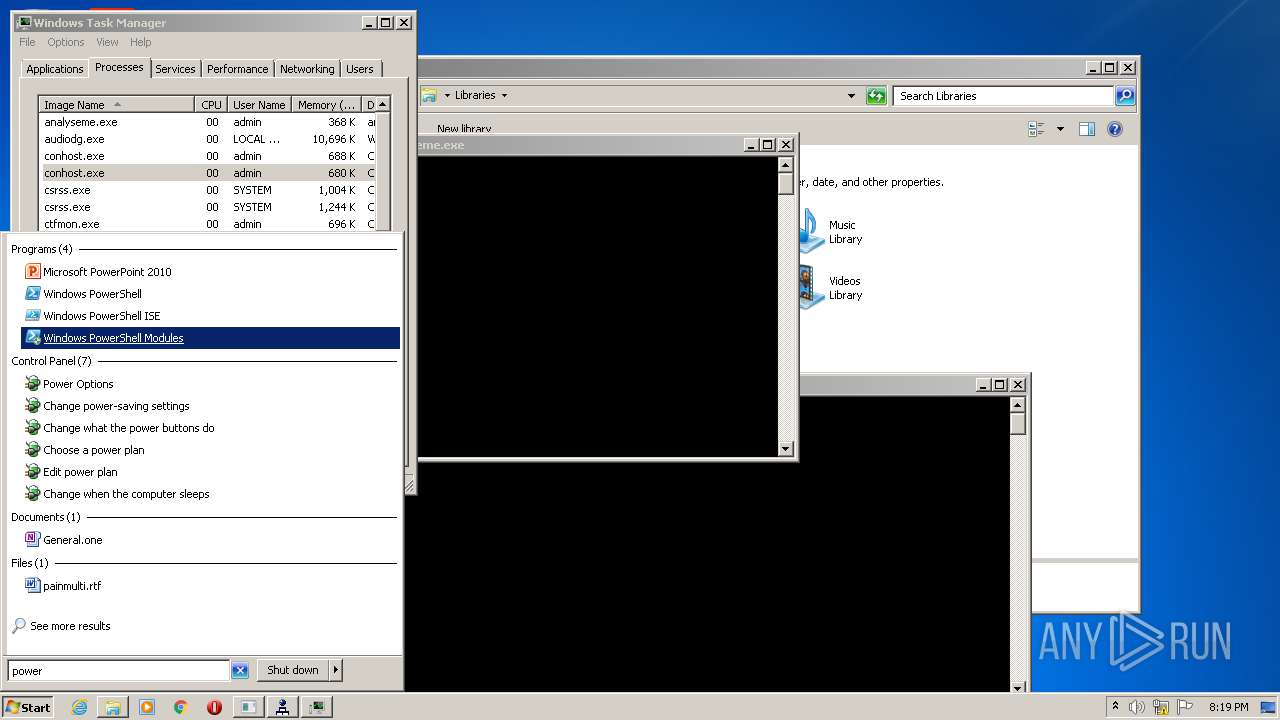
Task: Open the Videos Library
Action: click(x=833, y=288)
